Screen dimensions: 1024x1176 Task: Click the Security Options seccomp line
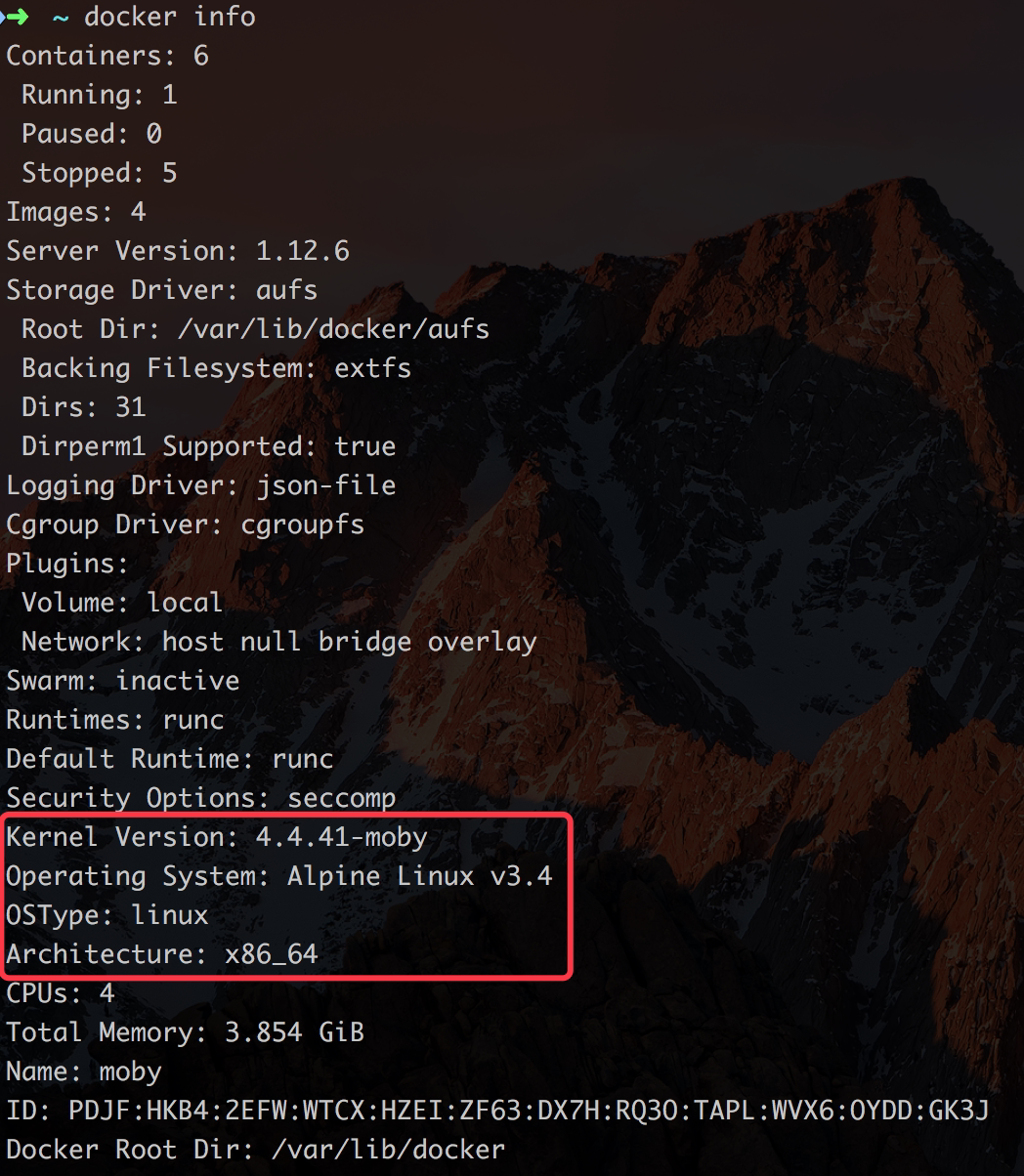201,798
